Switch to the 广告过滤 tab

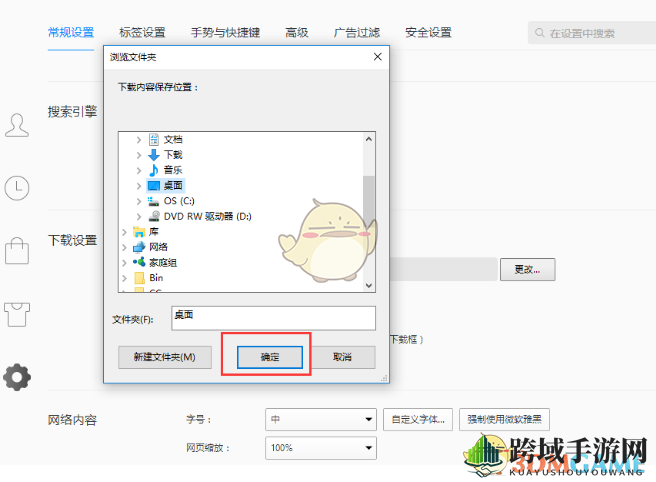tap(357, 32)
